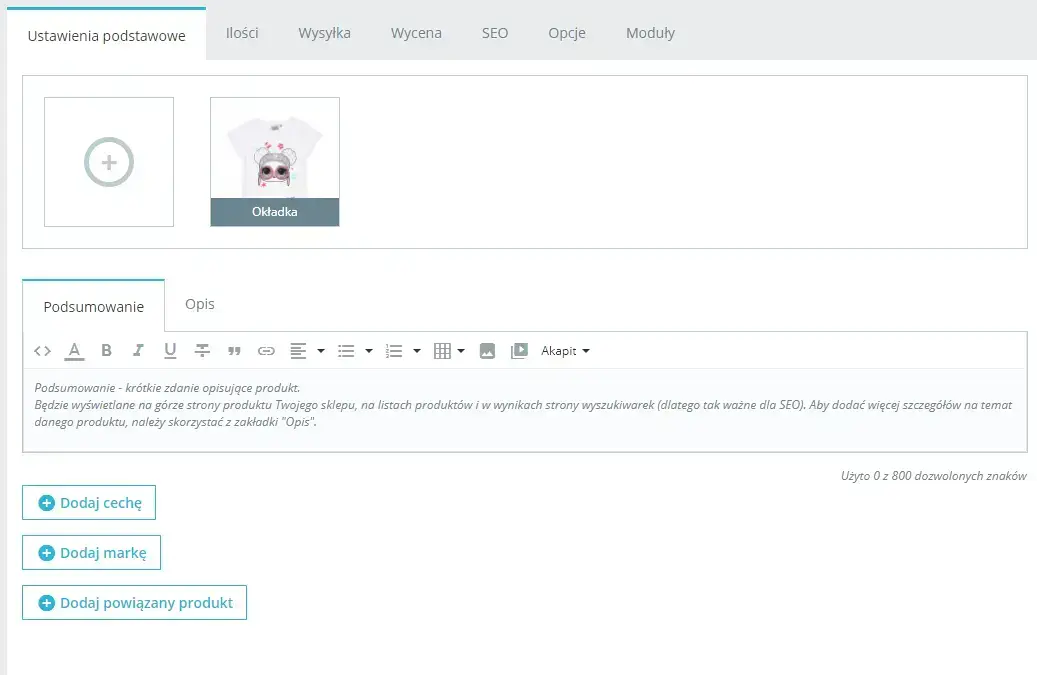Insert a blockquote
The image size is (1037, 675).
(x=234, y=351)
